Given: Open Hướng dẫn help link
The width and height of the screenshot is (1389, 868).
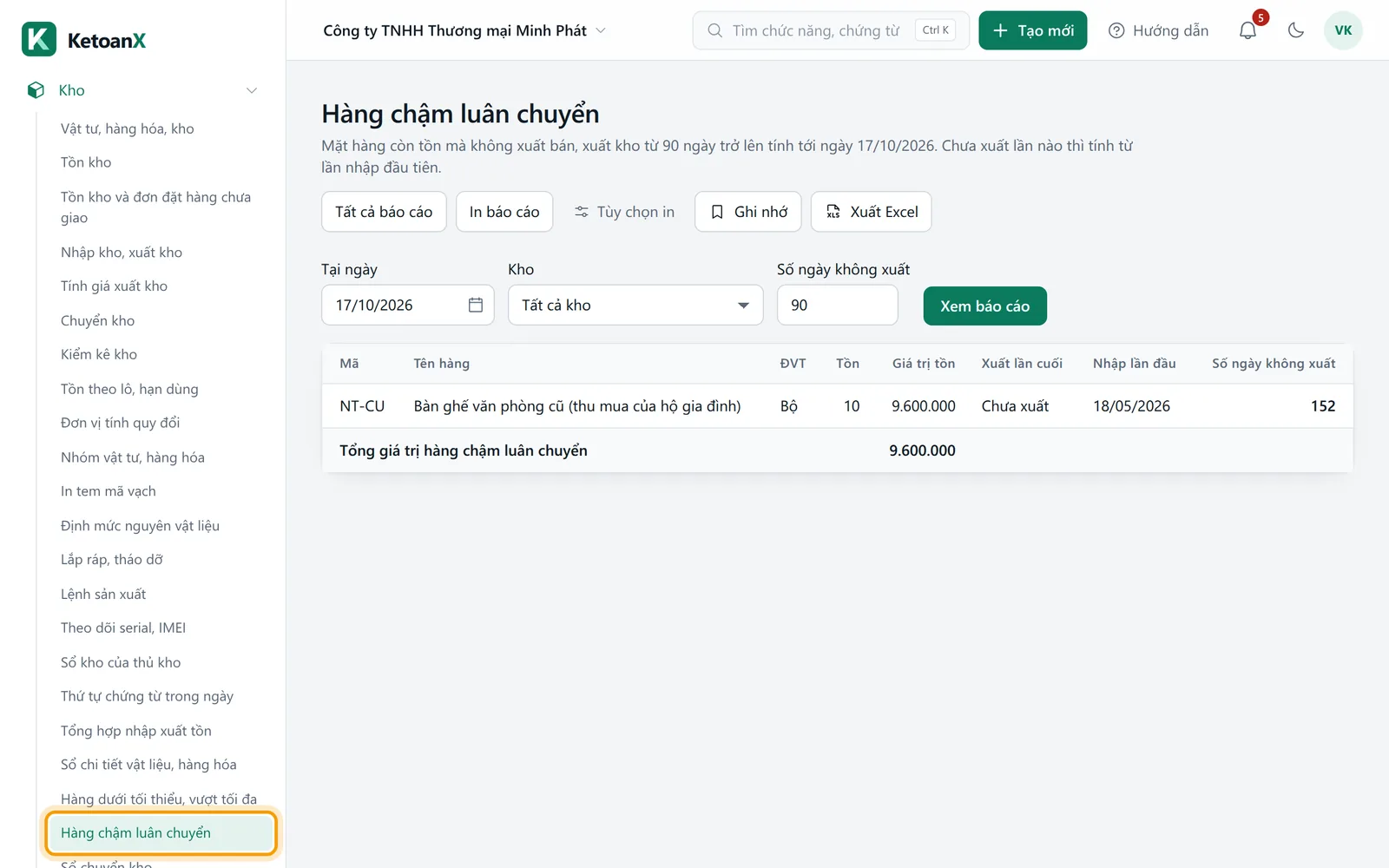Looking at the screenshot, I should 1159,30.
